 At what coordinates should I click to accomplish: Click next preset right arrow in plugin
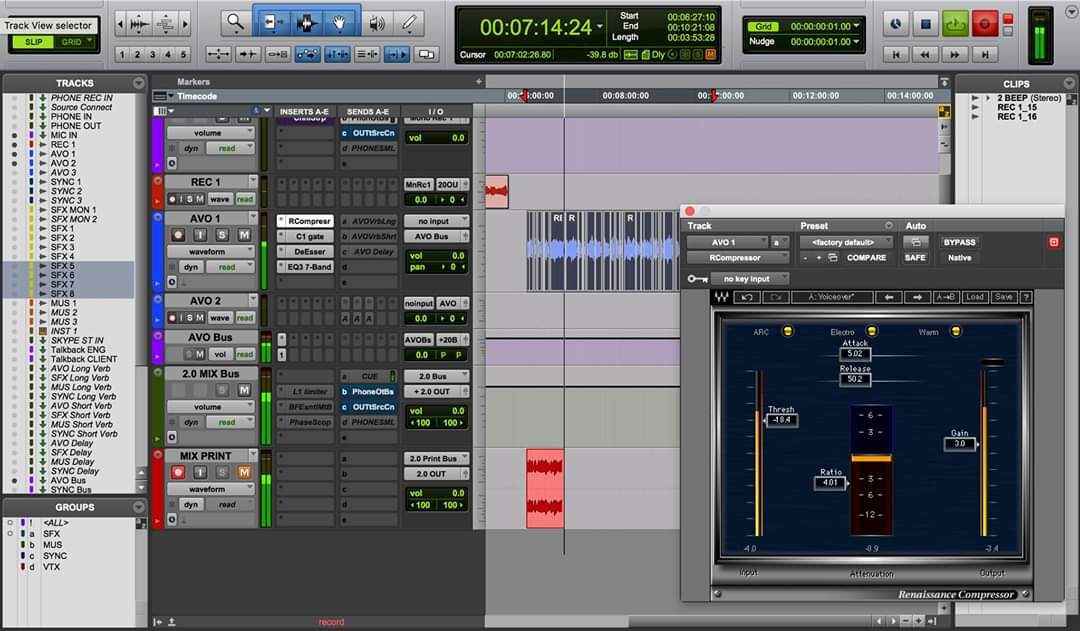click(x=917, y=297)
